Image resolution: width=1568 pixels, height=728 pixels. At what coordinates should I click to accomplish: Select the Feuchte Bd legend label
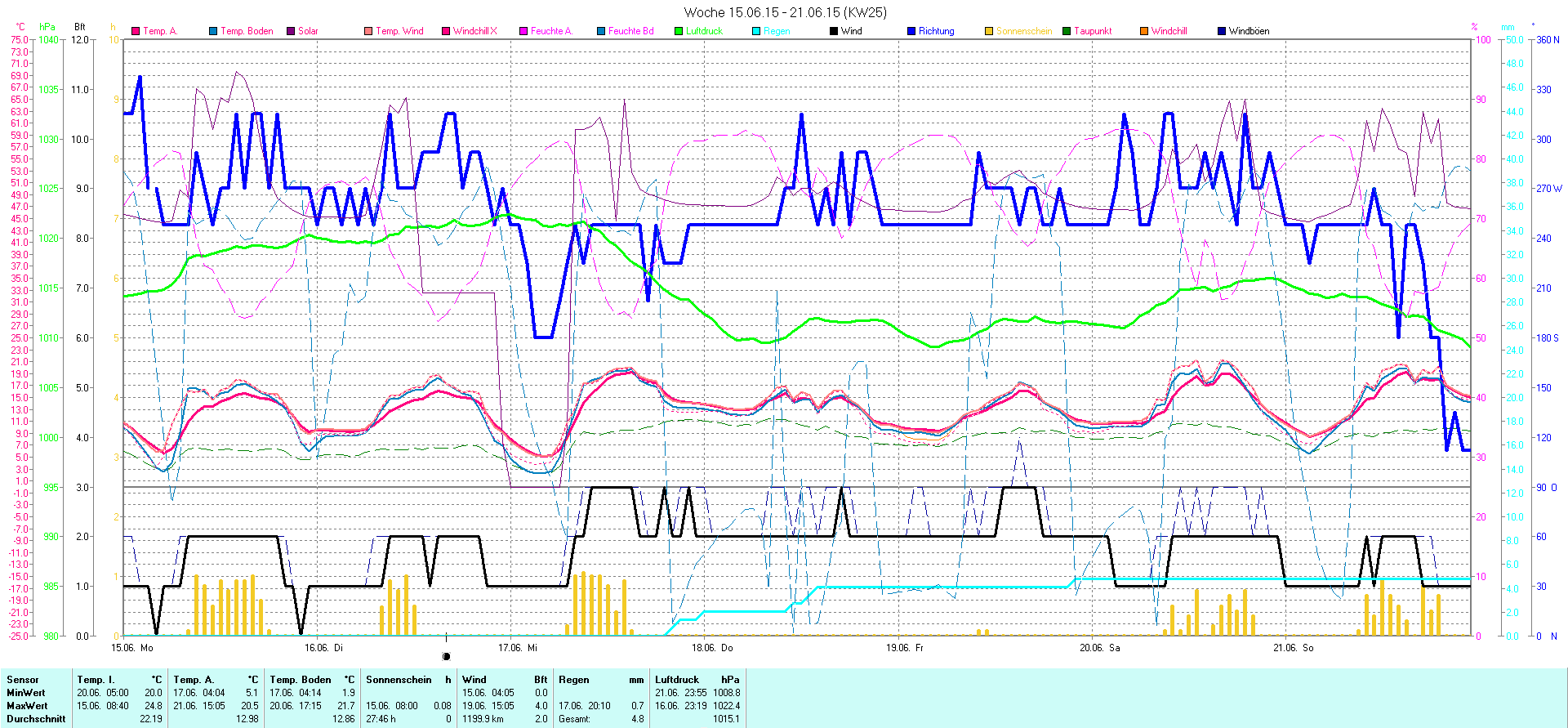point(630,31)
